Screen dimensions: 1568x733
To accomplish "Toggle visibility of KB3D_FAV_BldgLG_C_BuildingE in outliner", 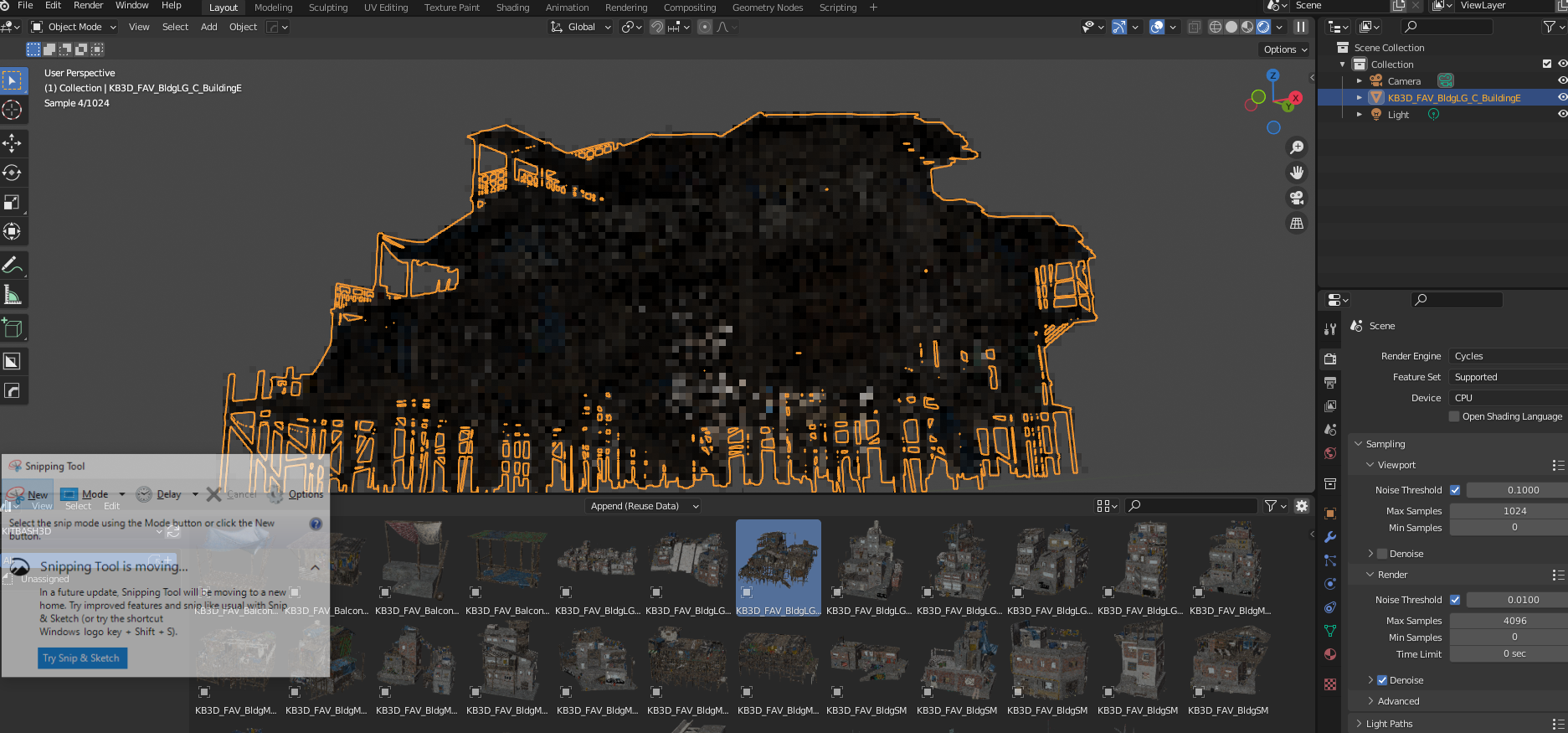I will click(1562, 97).
